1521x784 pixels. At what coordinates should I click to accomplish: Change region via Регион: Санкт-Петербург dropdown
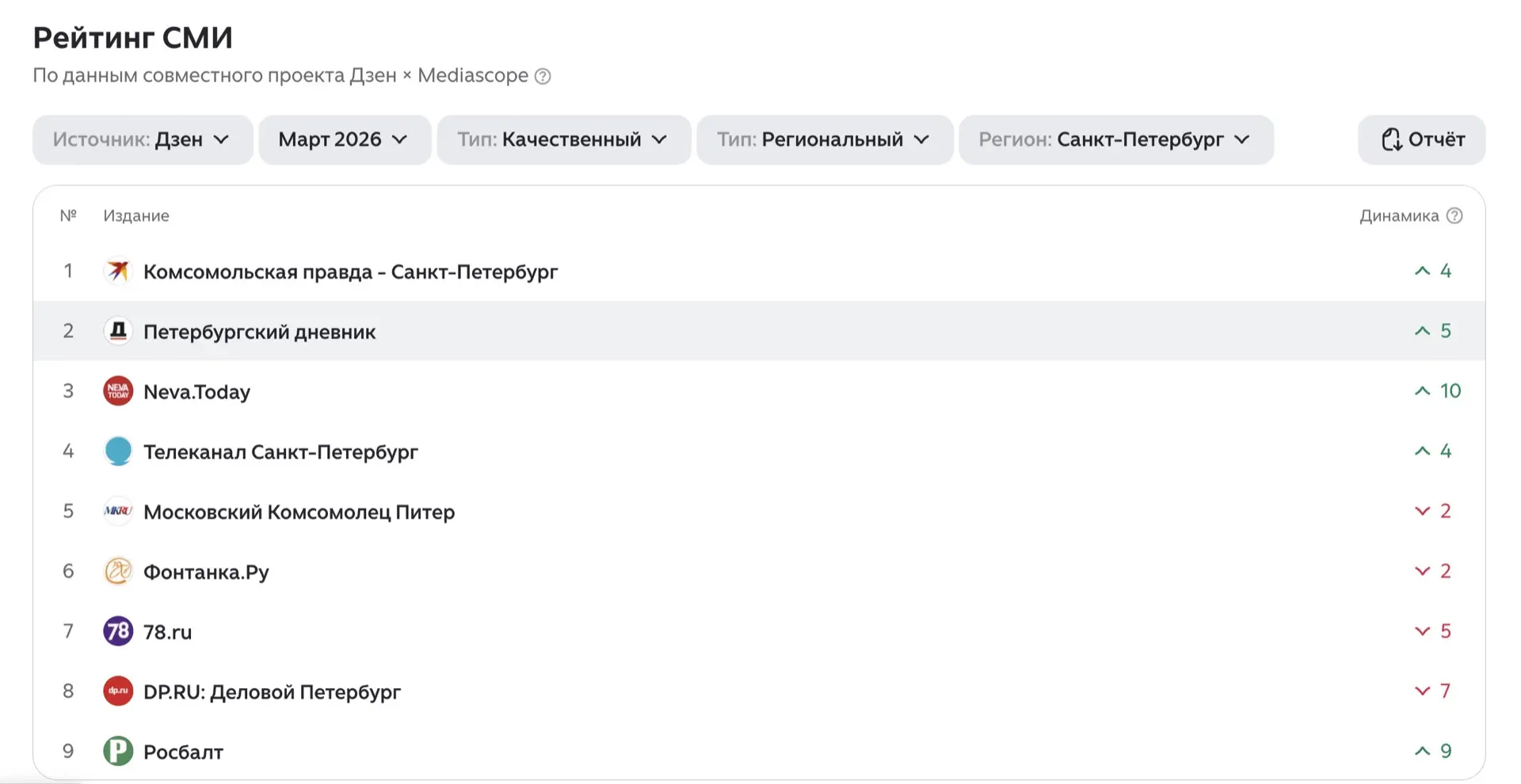(1115, 140)
